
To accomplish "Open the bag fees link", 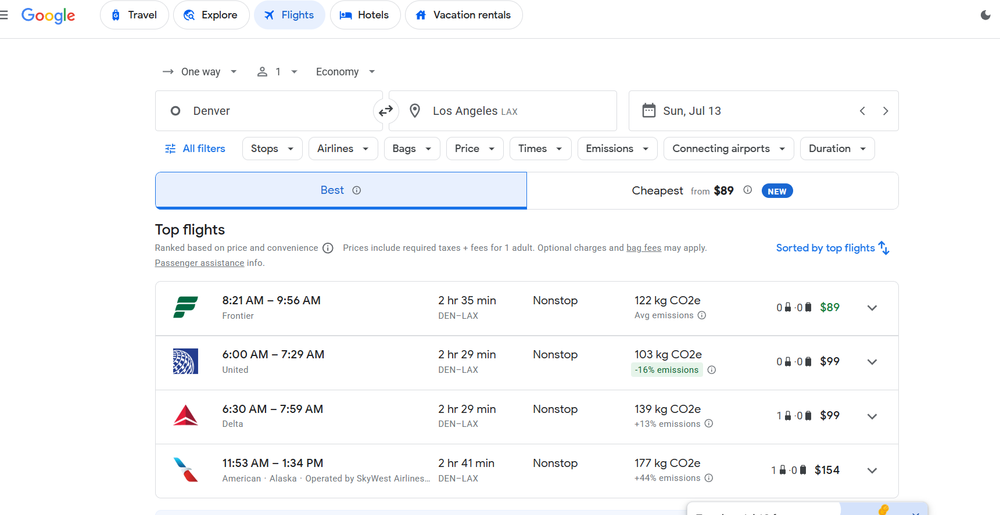I will click(x=643, y=248).
